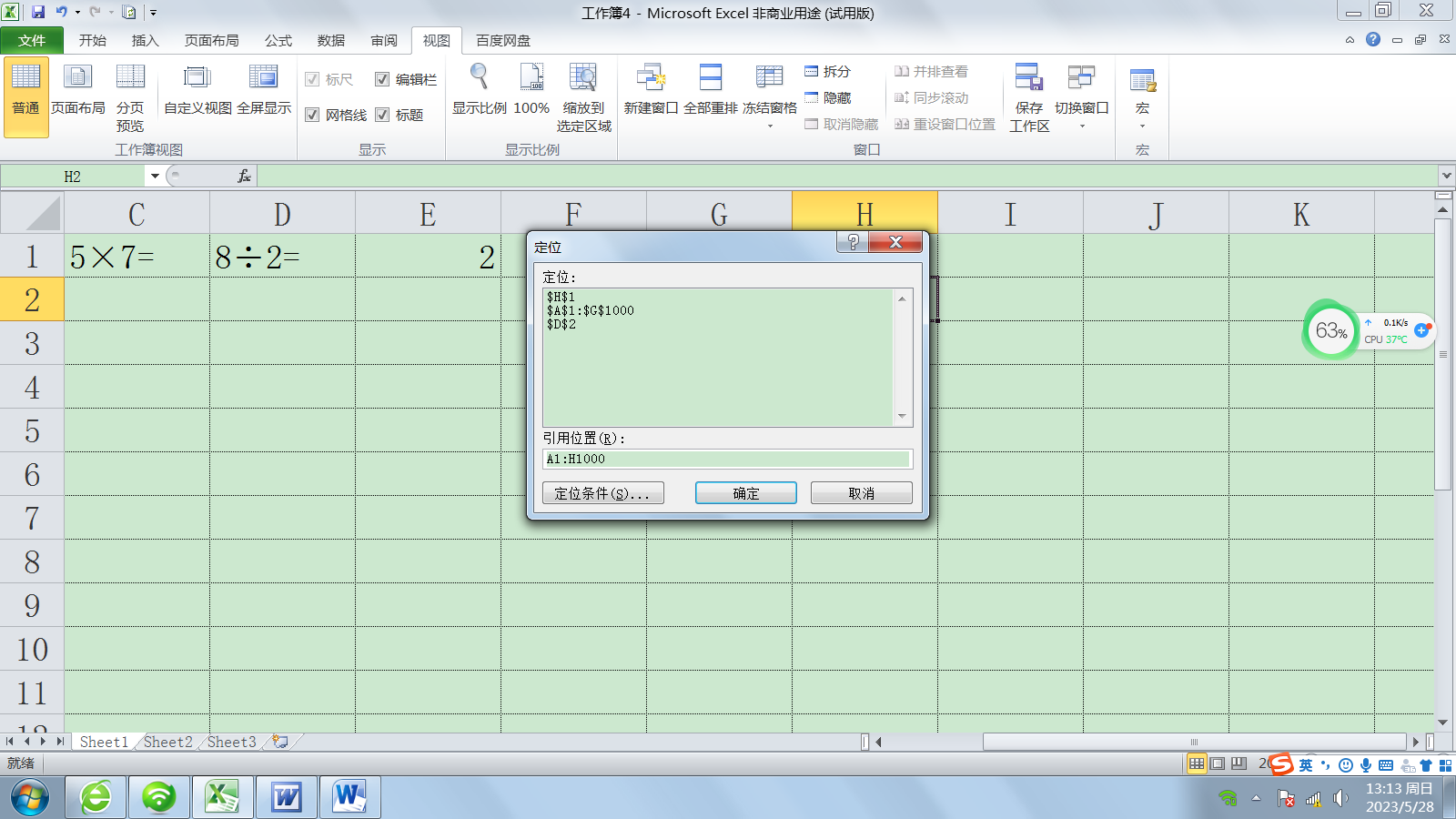Image resolution: width=1456 pixels, height=819 pixels.
Task: Select the column J header
Action: point(1156,214)
